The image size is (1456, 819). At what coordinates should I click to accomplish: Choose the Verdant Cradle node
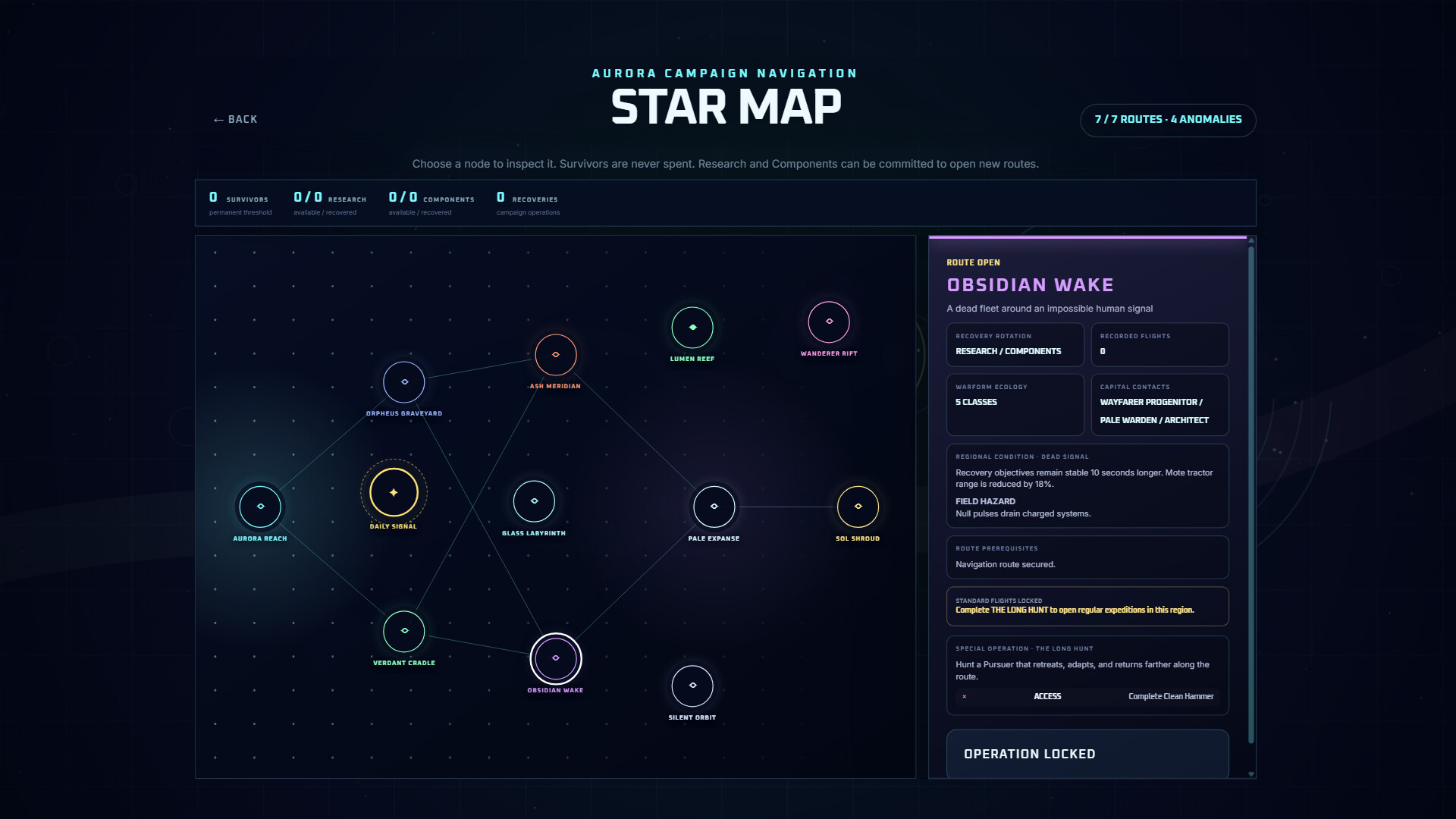click(x=404, y=631)
